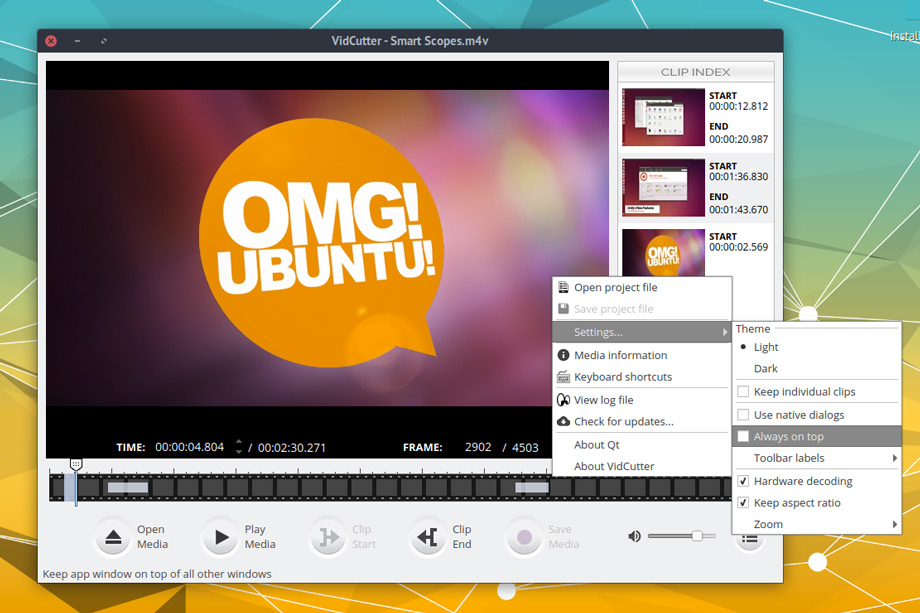Select the first clip thumbnail in Clip Index
Screen dimensions: 920x613
pos(663,118)
